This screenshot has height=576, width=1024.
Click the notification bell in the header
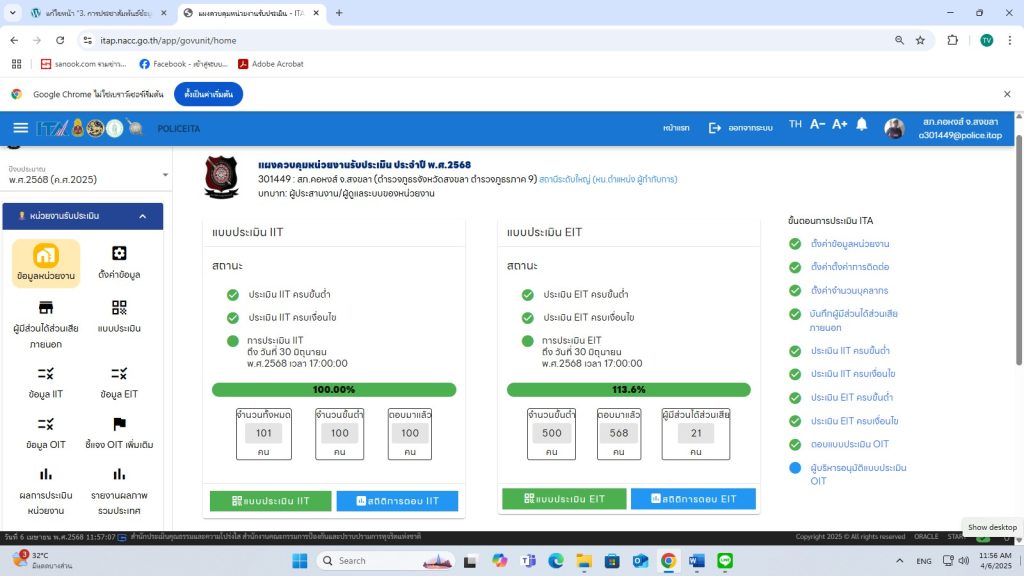(861, 126)
